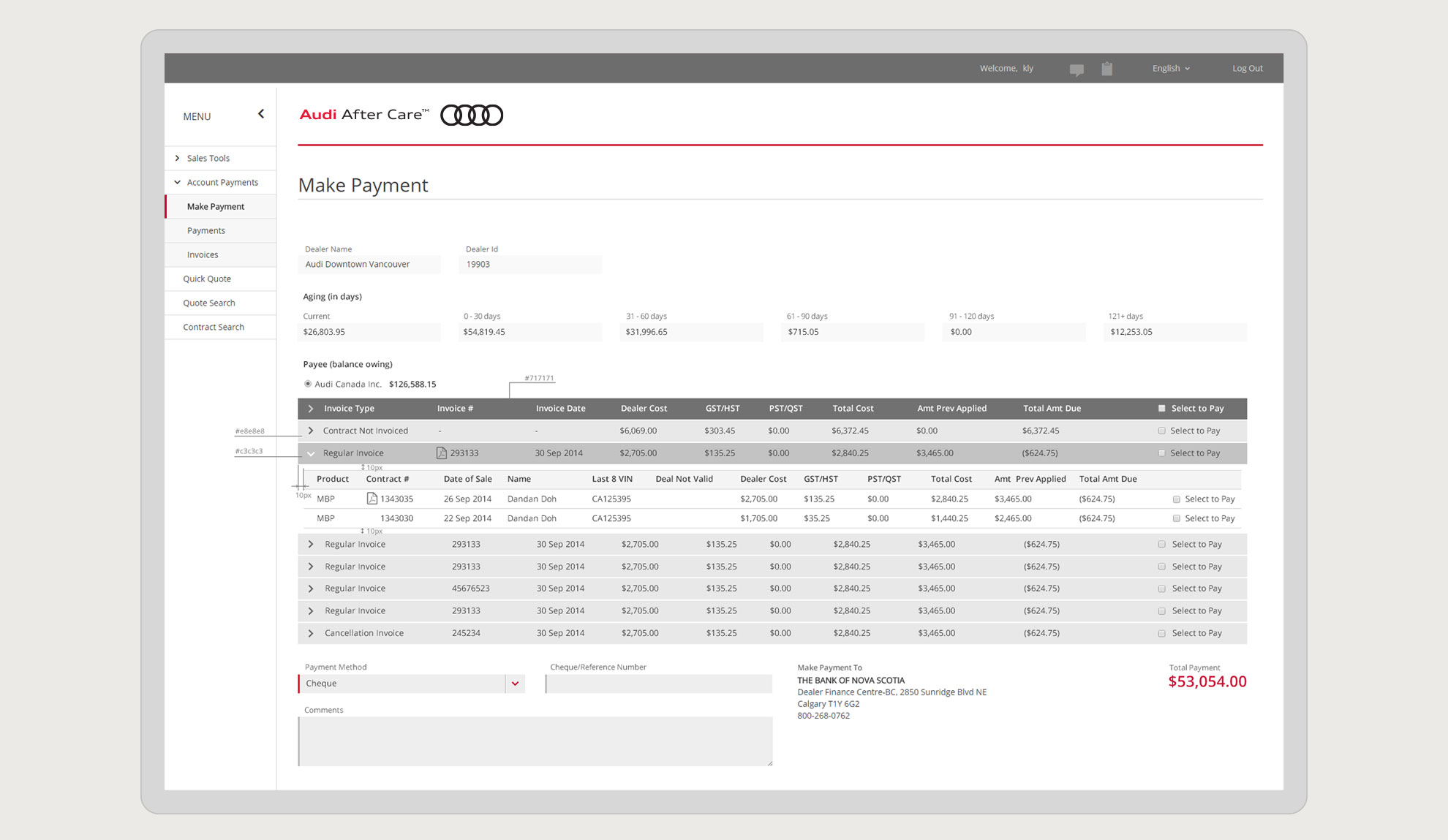Click the 0 - 30 days value $54,819.45
The width and height of the screenshot is (1448, 840).
tap(484, 332)
